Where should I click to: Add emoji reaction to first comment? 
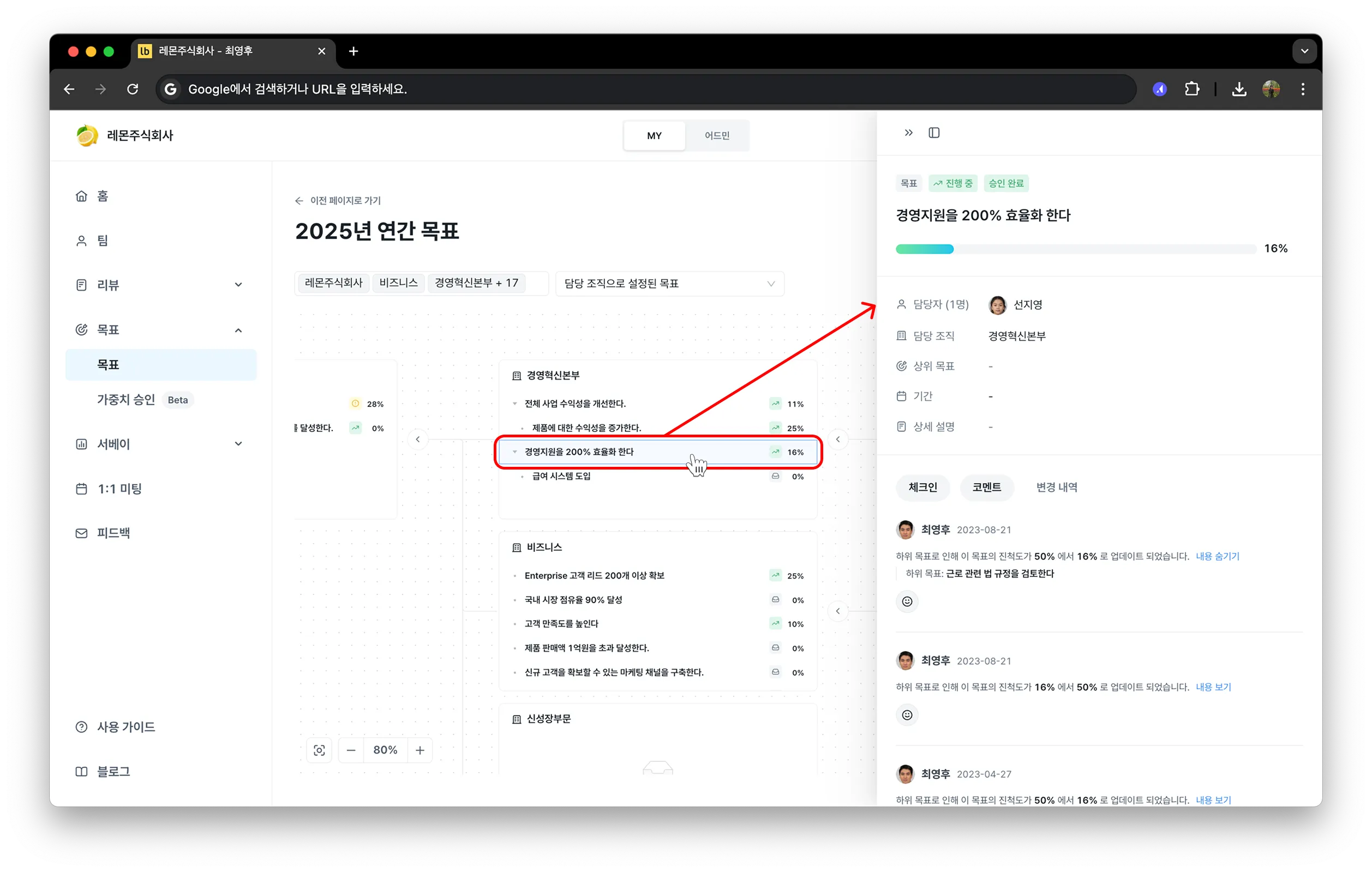[907, 602]
